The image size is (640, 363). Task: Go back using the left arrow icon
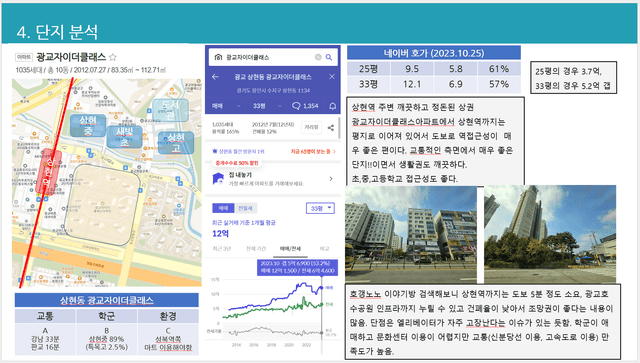point(216,77)
